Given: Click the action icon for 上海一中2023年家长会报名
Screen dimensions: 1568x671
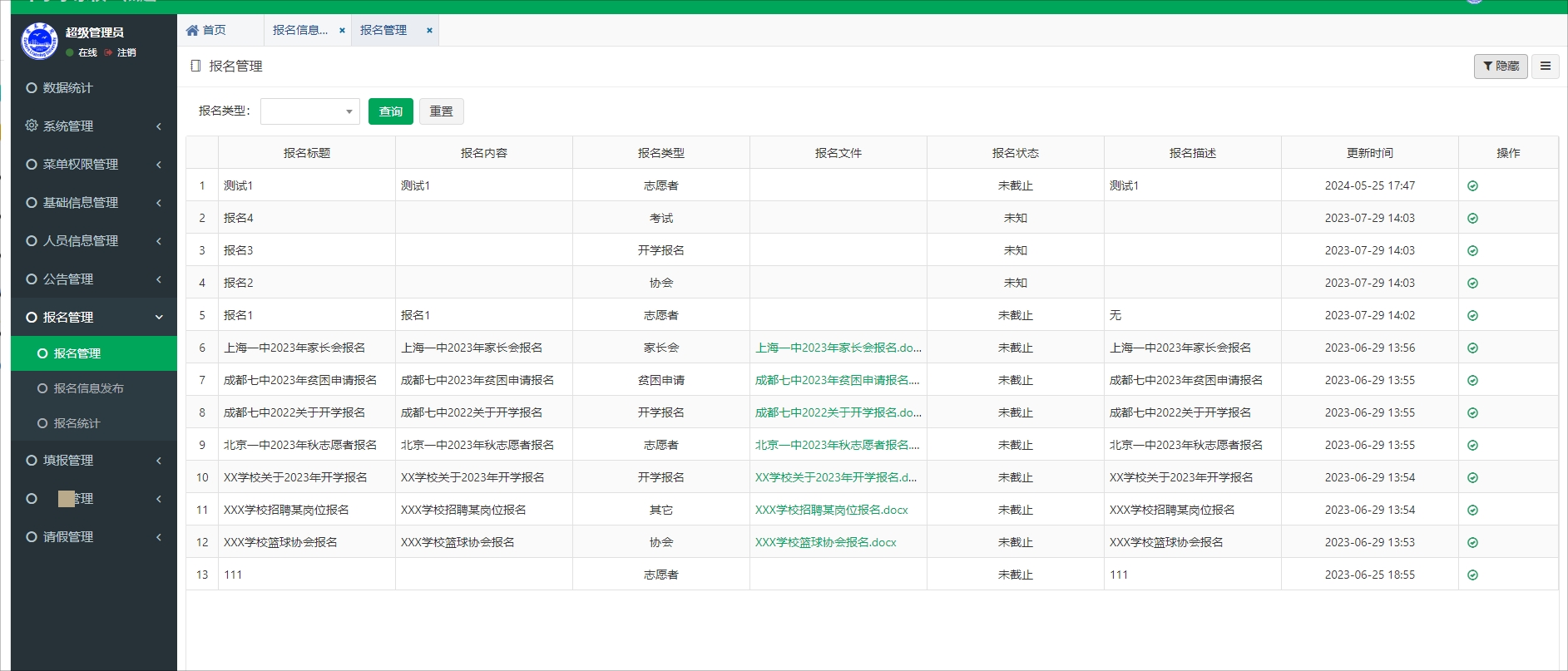Looking at the screenshot, I should pos(1472,348).
